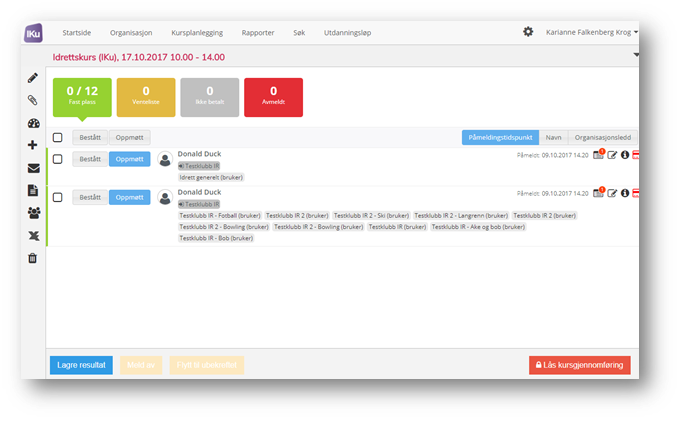This screenshot has width=681, height=421.
Task: Go to Startside menu
Action: [76, 33]
